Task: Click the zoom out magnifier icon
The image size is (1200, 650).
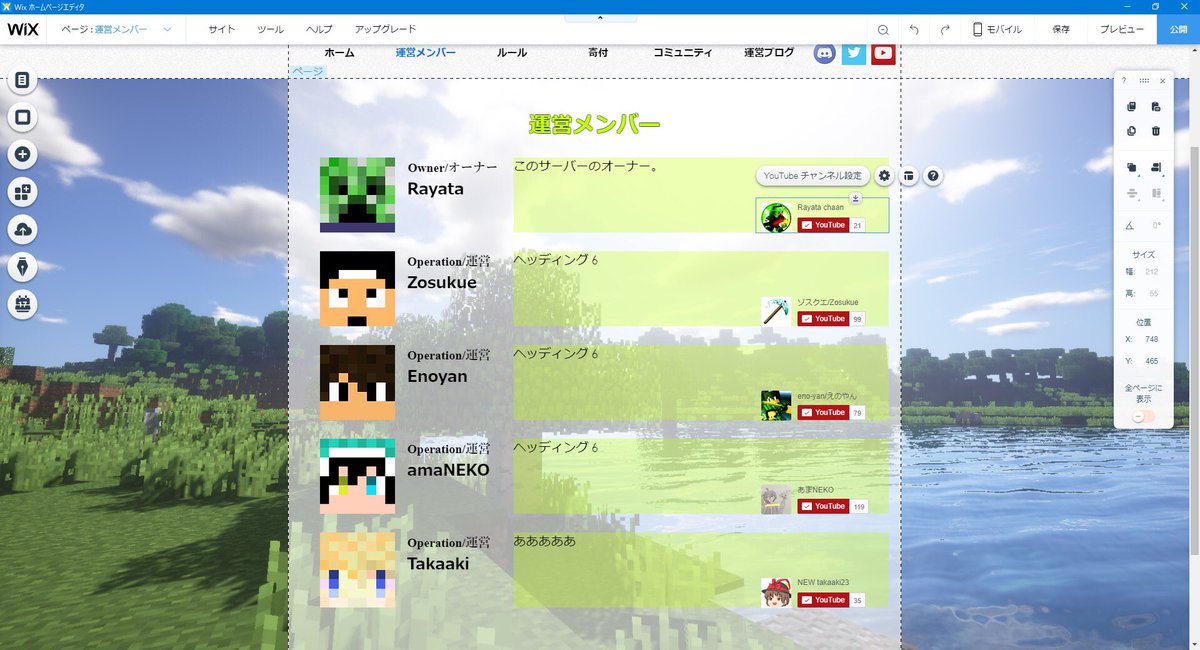Action: [x=882, y=30]
